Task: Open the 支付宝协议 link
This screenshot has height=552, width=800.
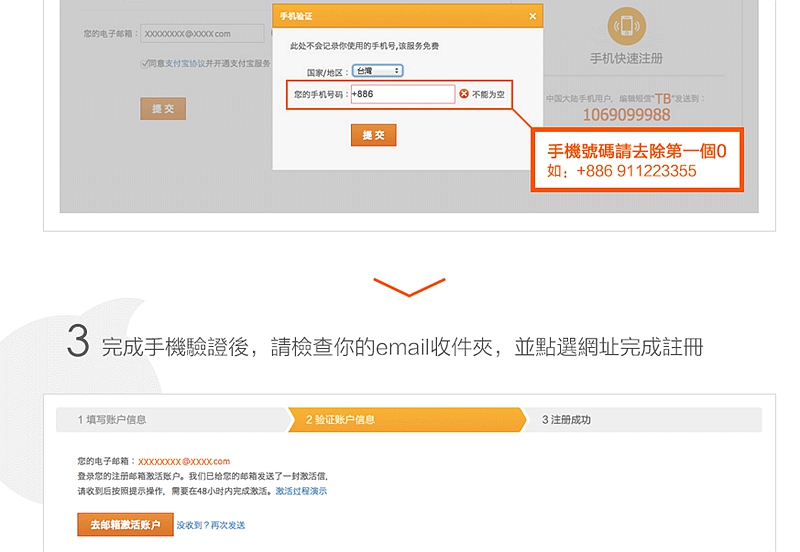Action: 185,63
